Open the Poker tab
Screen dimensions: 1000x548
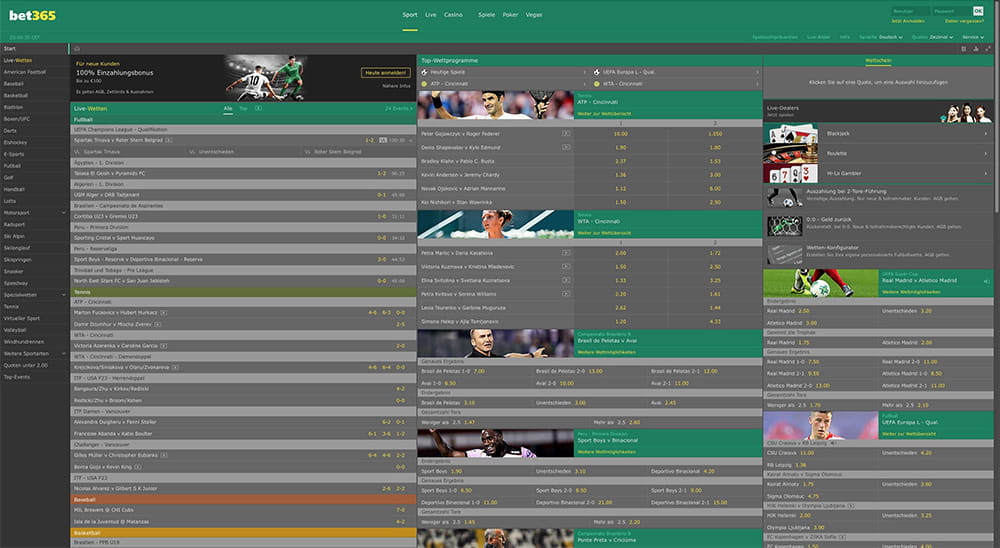[510, 15]
